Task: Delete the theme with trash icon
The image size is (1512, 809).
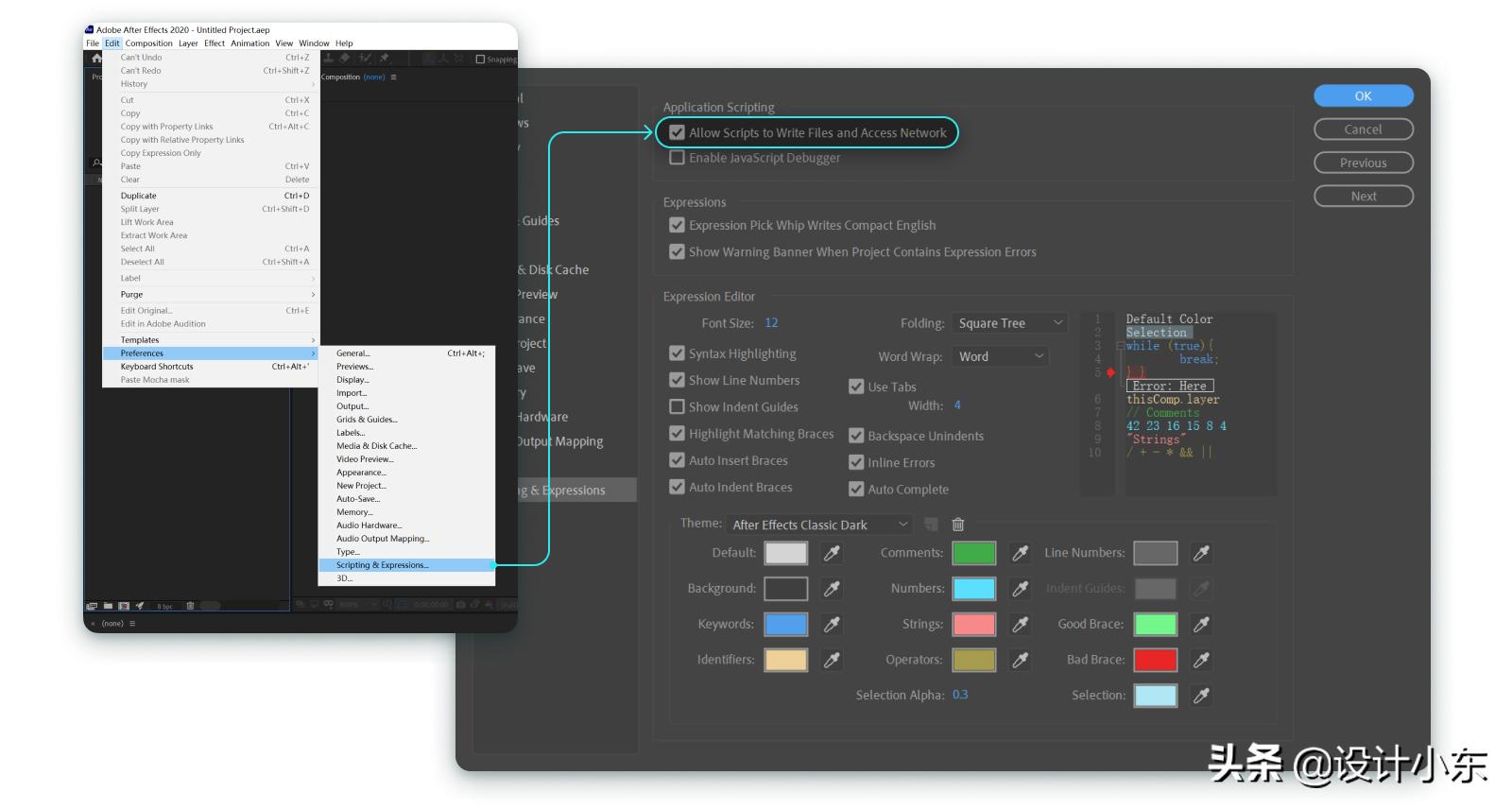Action: pyautogui.click(x=958, y=525)
